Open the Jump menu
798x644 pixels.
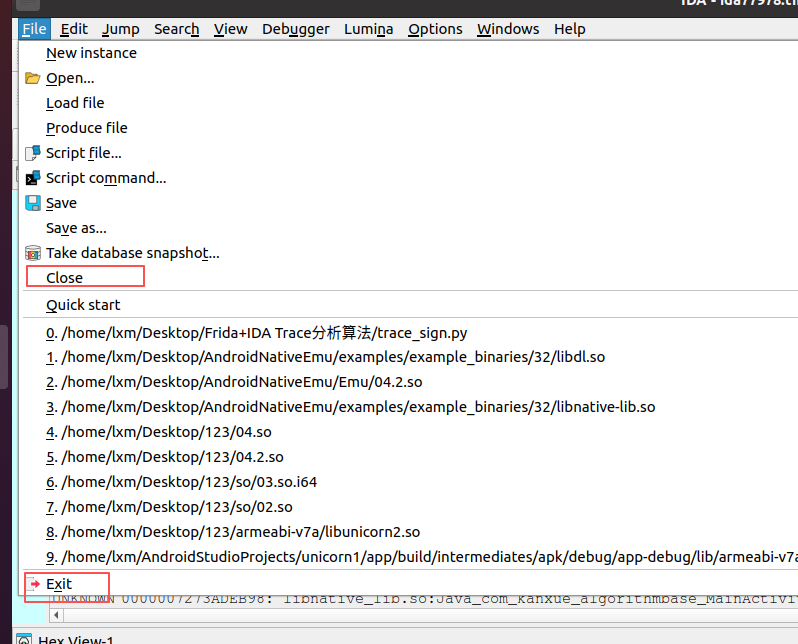pos(121,29)
